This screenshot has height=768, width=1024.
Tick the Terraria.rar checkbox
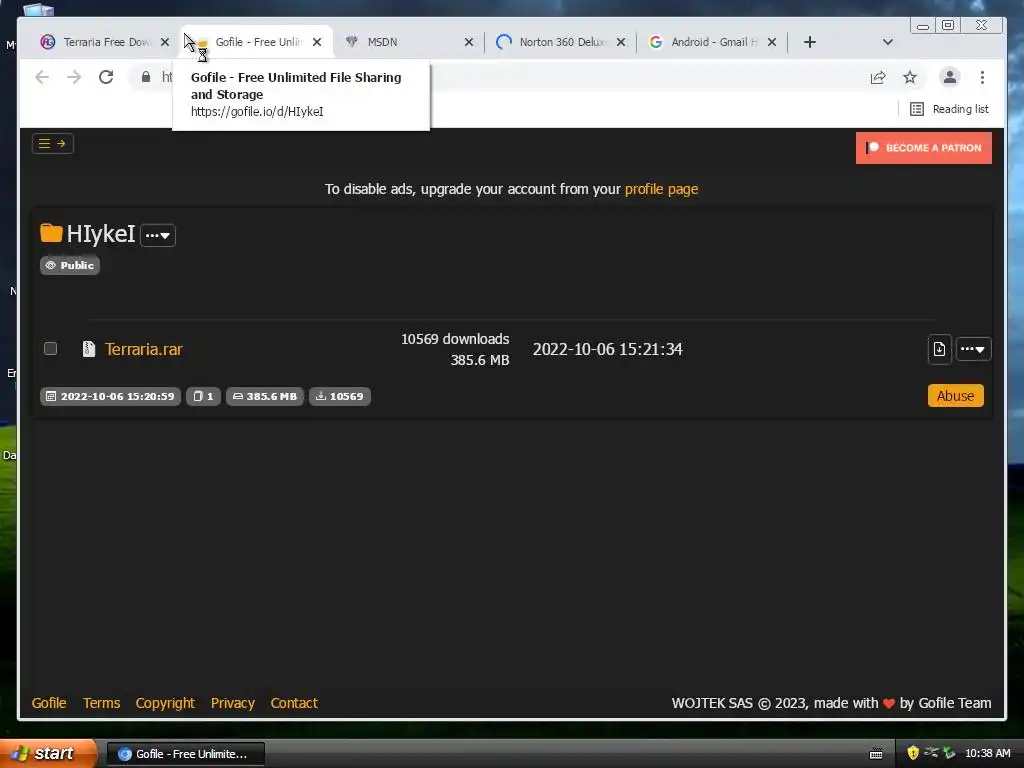point(50,349)
